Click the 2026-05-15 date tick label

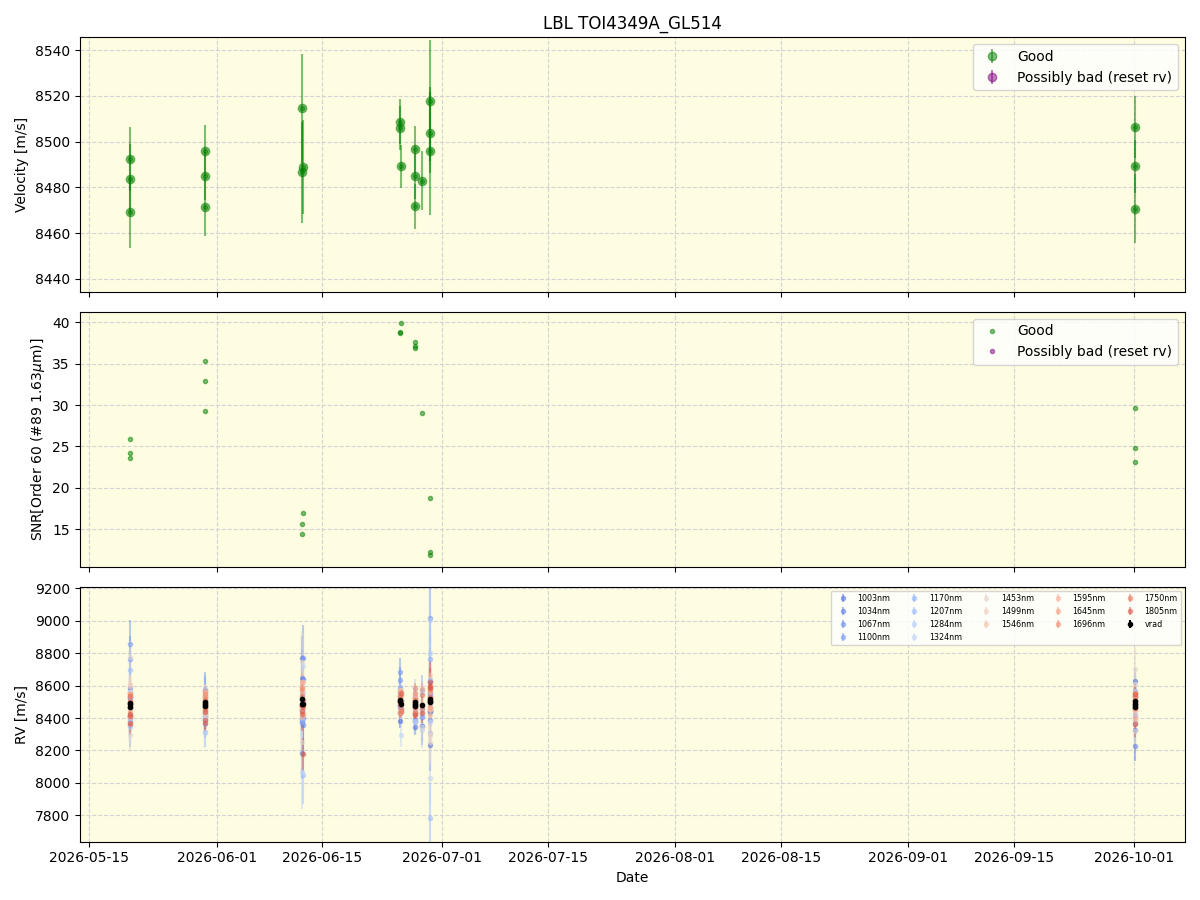[x=90, y=857]
